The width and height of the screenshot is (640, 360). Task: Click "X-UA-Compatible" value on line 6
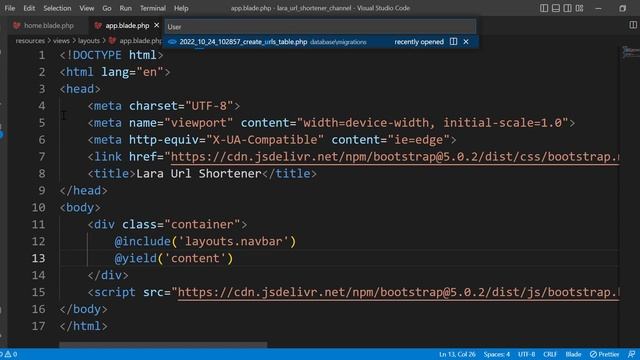coord(265,140)
